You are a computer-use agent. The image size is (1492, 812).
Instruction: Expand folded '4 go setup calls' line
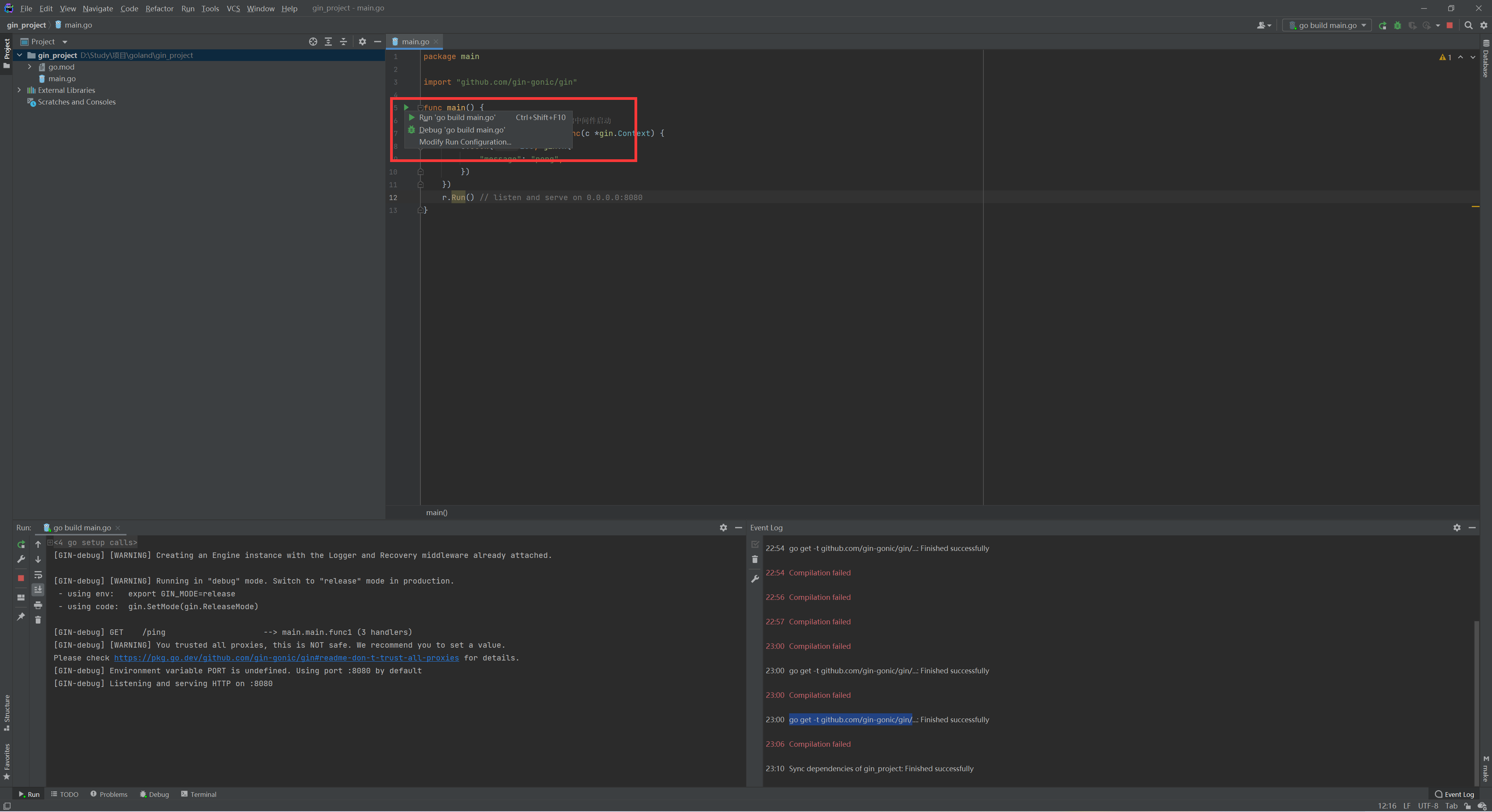[51, 543]
